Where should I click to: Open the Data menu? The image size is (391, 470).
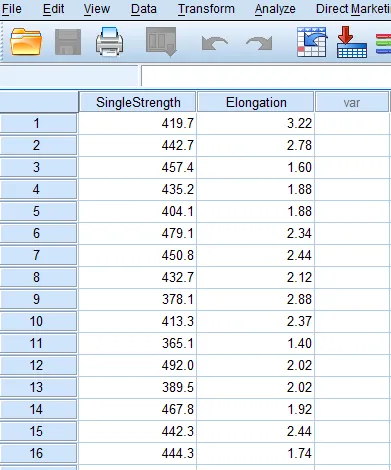(144, 9)
